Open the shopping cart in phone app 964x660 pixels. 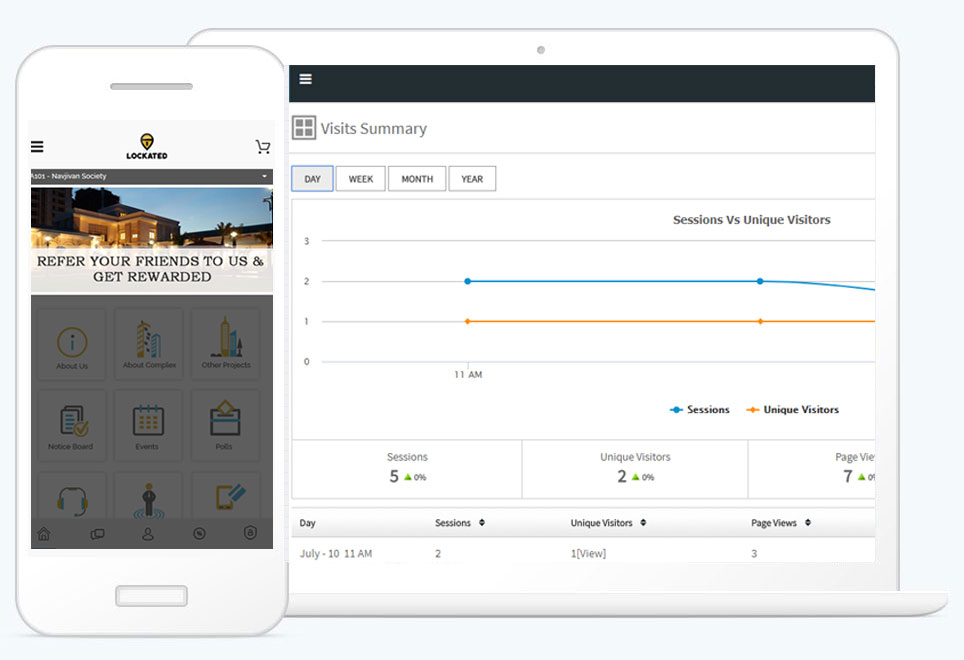coord(263,147)
